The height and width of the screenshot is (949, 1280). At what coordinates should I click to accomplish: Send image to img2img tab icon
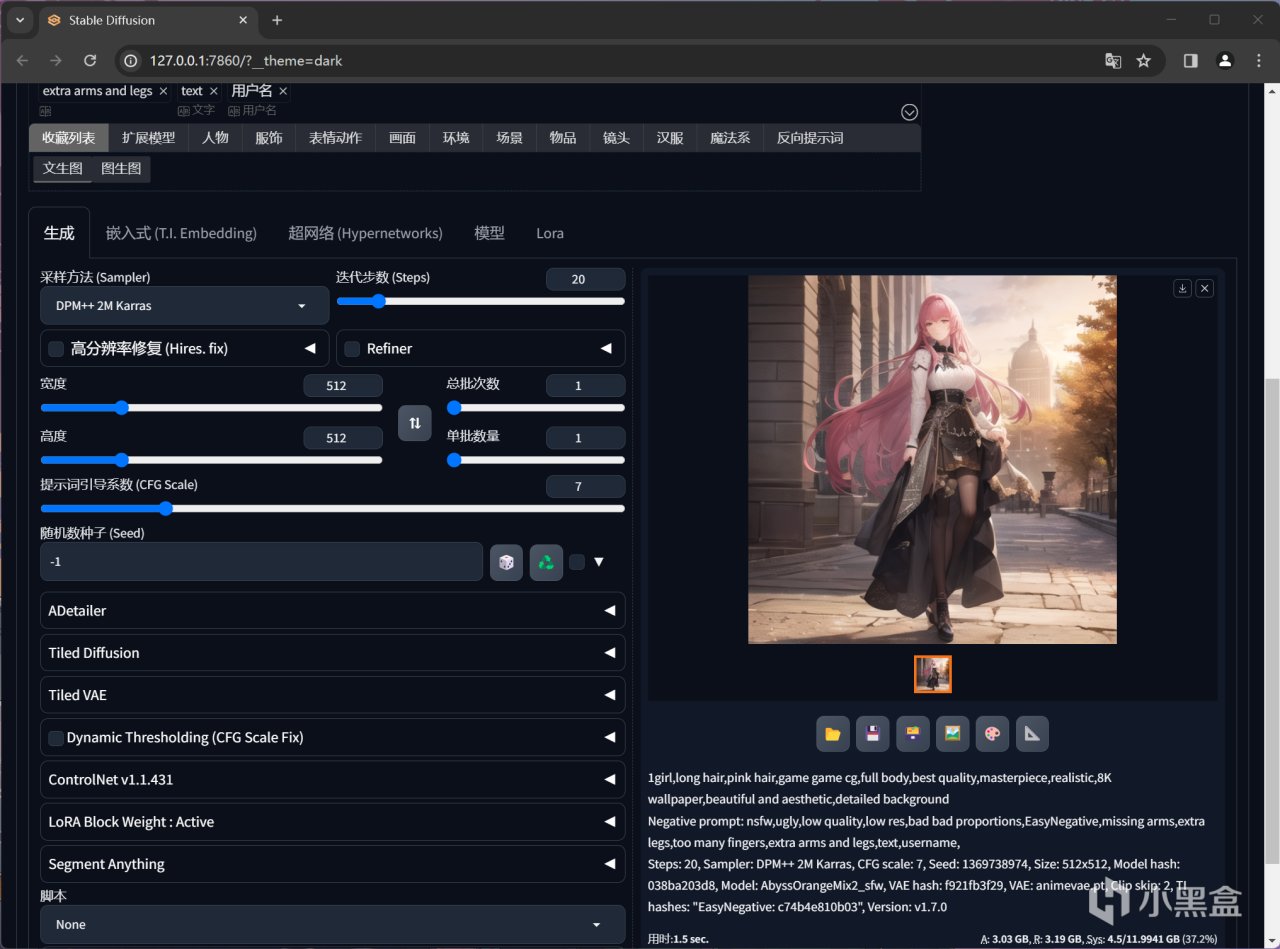point(952,734)
